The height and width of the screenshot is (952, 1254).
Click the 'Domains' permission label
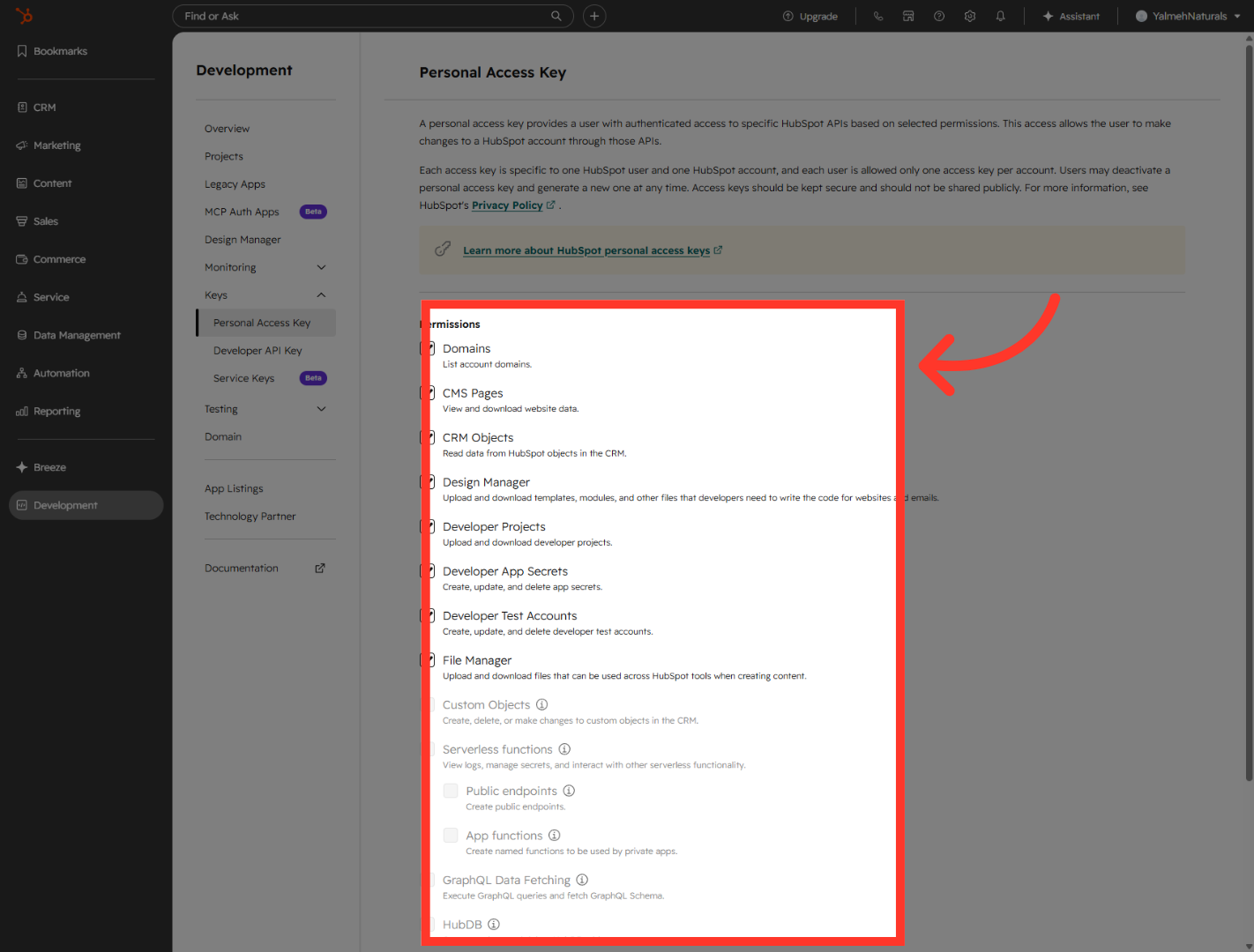[467, 349]
